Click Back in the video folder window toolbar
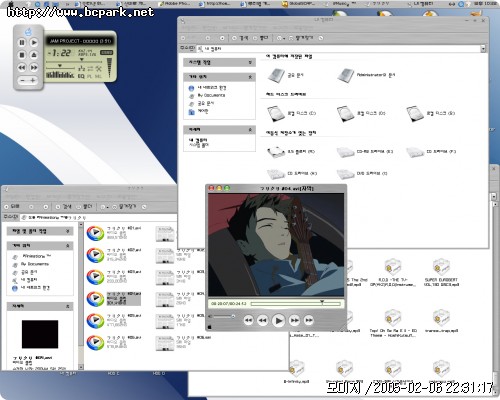 click(x=12, y=207)
